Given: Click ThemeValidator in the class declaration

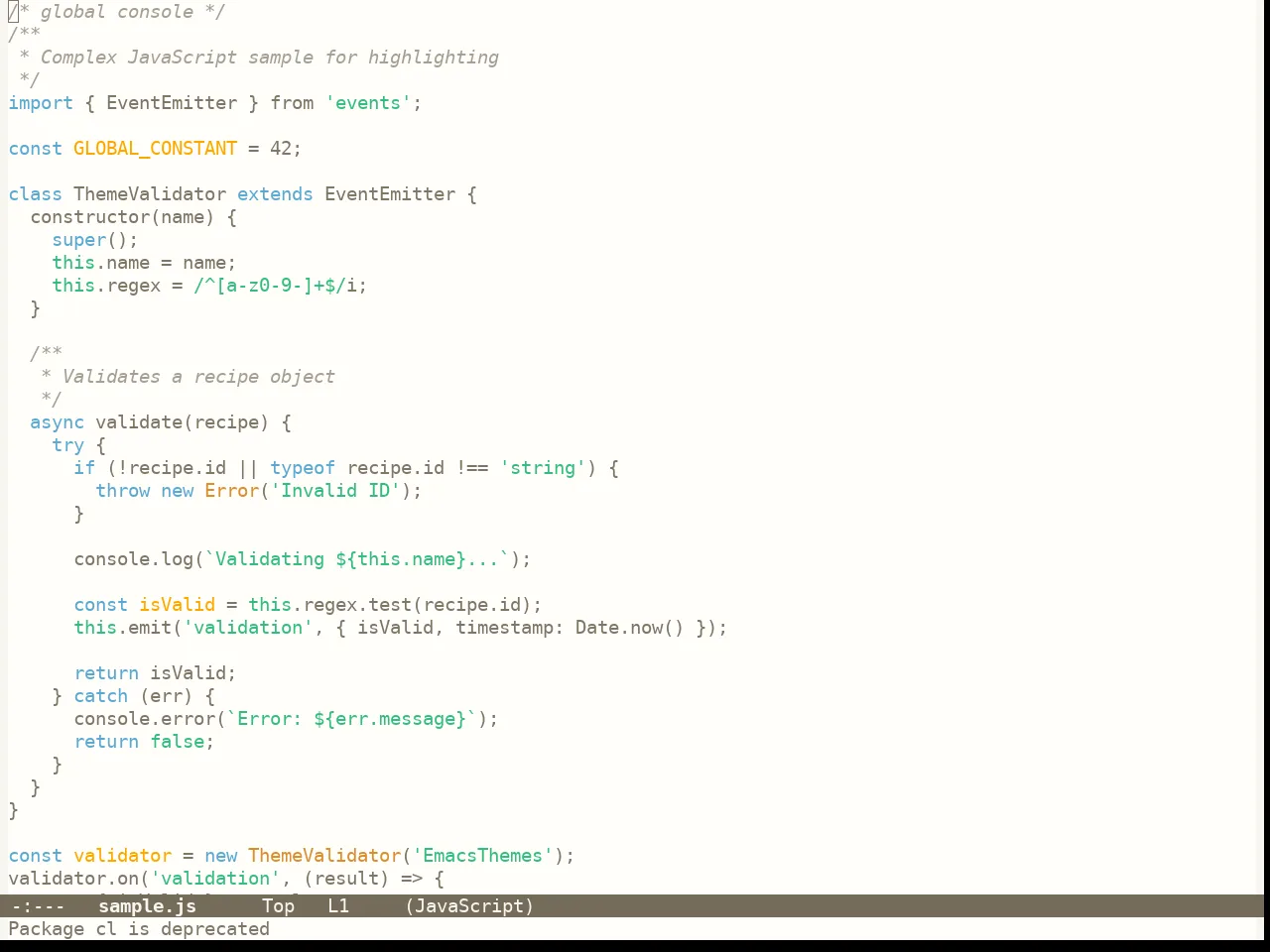Looking at the screenshot, I should click(x=150, y=193).
